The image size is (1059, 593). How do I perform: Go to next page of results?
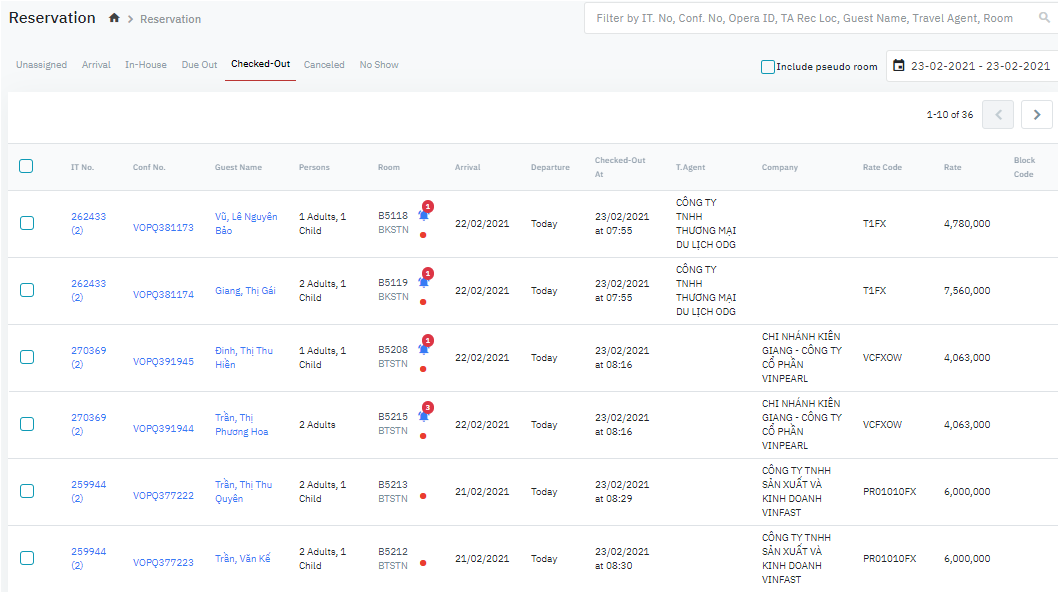[x=1037, y=114]
